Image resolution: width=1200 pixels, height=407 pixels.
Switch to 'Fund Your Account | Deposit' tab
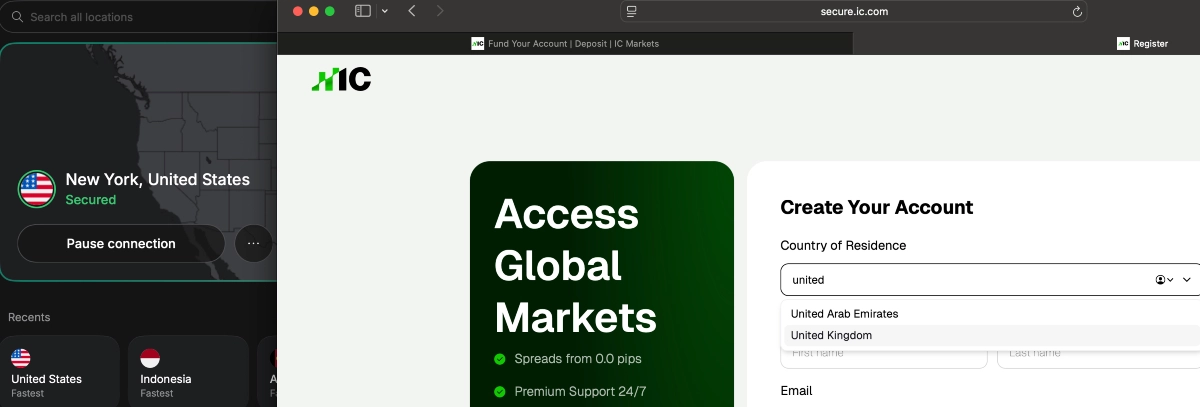point(565,43)
